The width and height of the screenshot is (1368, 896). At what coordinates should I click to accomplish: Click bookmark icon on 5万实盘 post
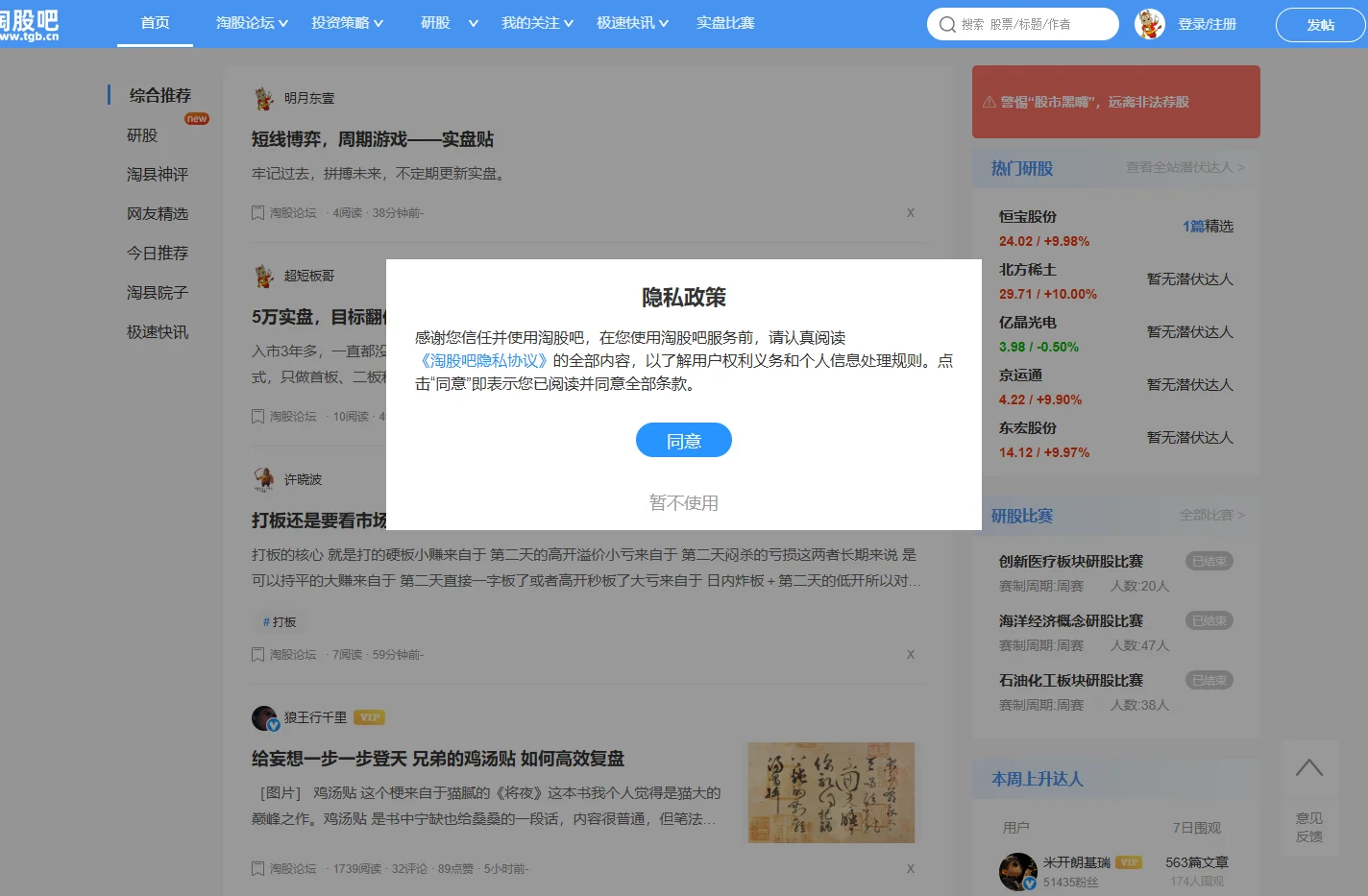[257, 416]
